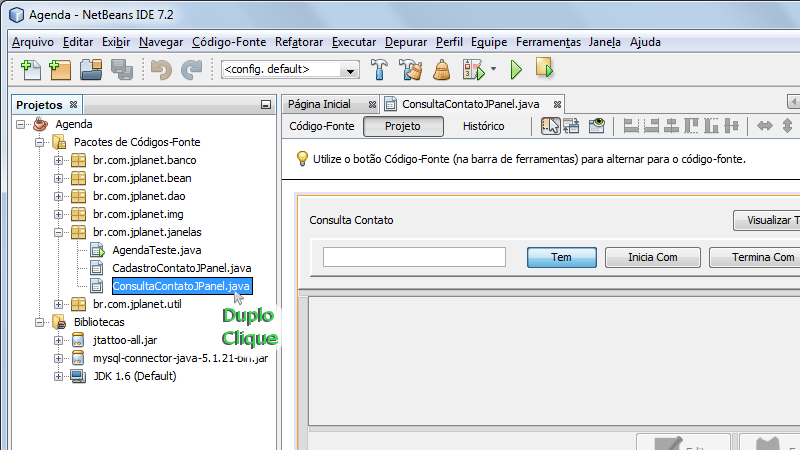This screenshot has width=800, height=450.
Task: Expand the JDK 1.6 (Default) node
Action: coord(58,377)
